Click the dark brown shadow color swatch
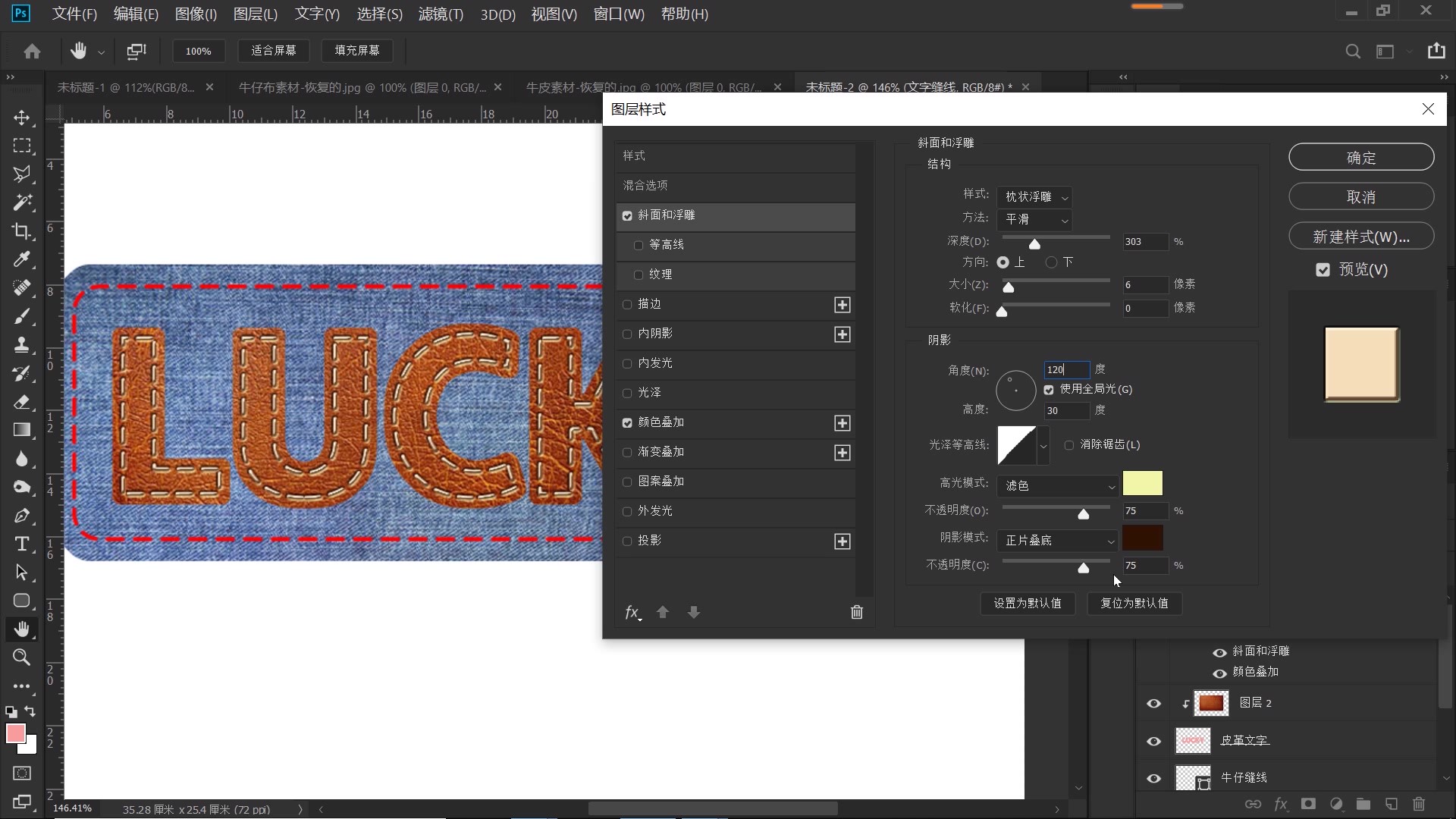The width and height of the screenshot is (1456, 819). 1142,538
